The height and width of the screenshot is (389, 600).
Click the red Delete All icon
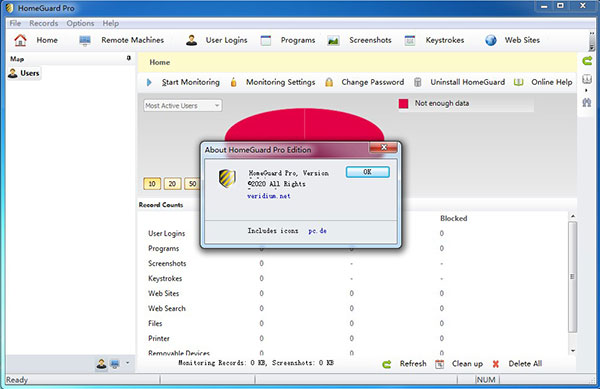click(x=496, y=364)
